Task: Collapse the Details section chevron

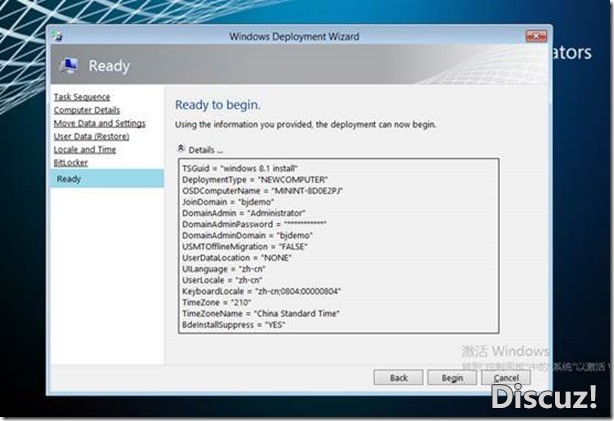Action: click(x=181, y=149)
